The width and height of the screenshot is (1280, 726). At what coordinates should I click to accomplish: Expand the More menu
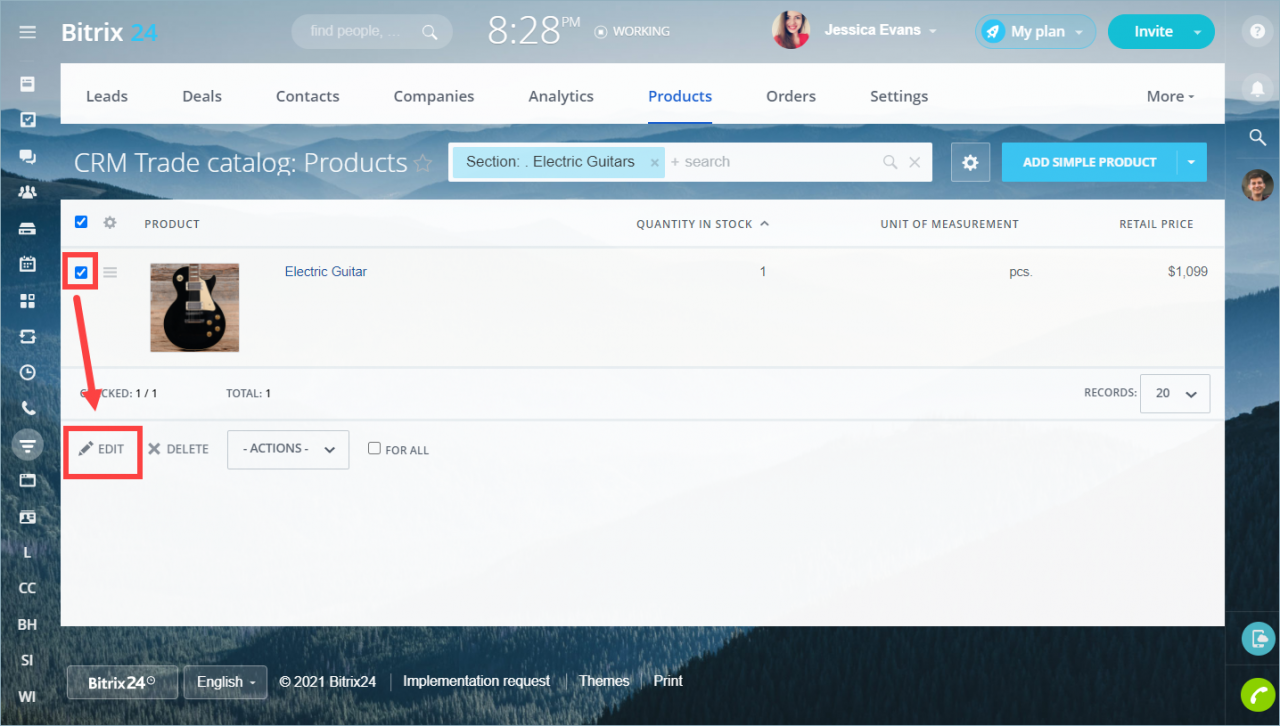[1170, 96]
